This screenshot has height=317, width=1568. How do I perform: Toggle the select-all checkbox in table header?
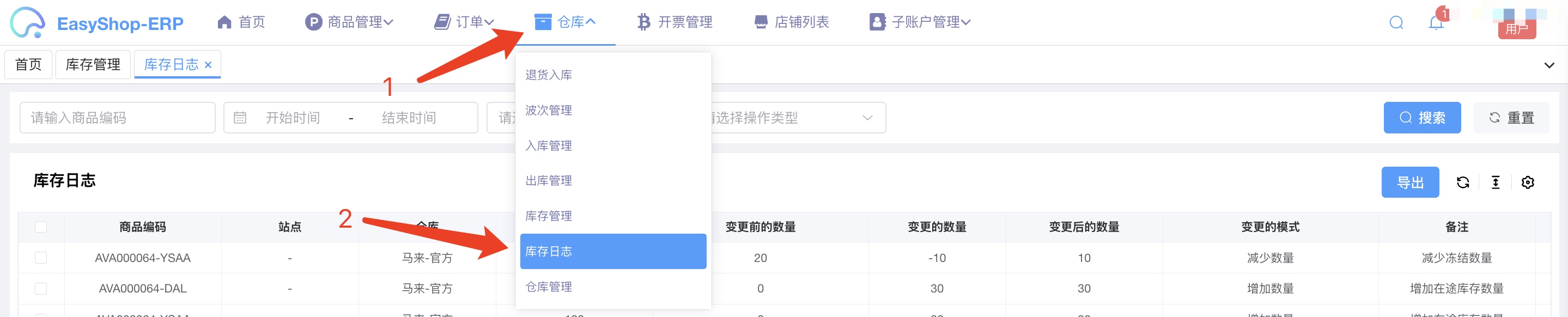41,227
